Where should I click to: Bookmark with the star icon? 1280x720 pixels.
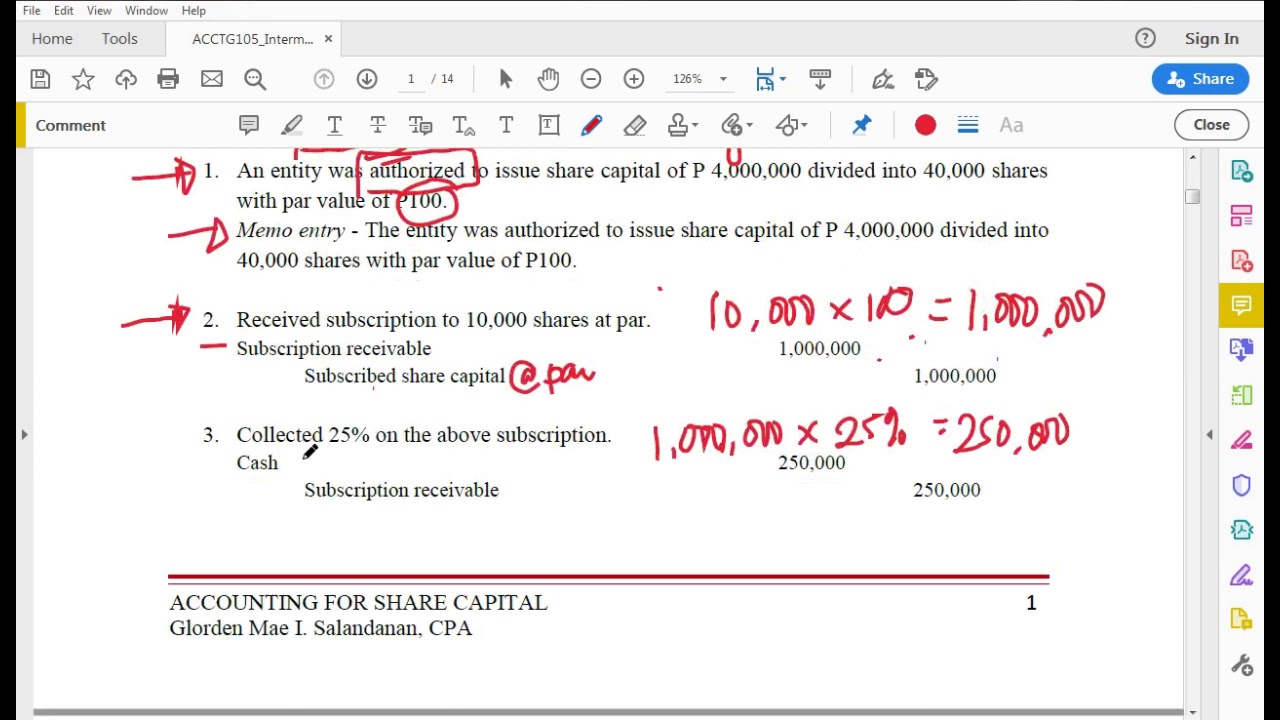pos(83,79)
